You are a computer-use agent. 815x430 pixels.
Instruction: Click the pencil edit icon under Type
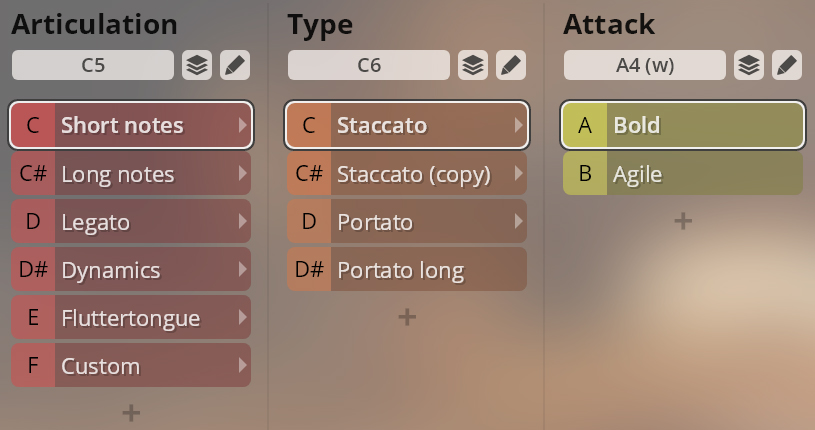511,66
